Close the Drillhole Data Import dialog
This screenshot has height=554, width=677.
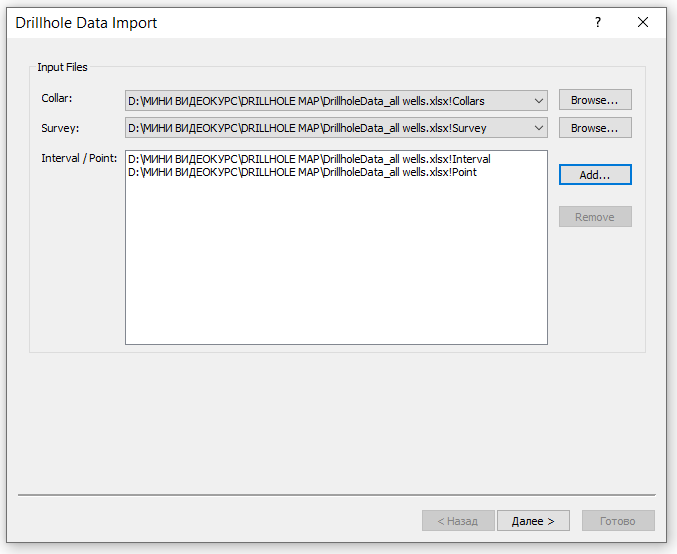pyautogui.click(x=643, y=22)
